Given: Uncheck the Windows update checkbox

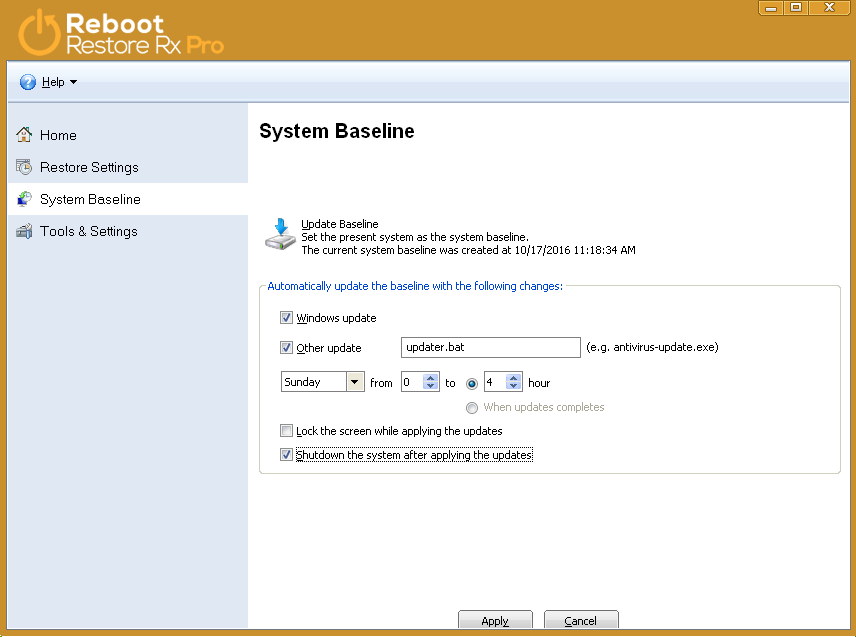Looking at the screenshot, I should [x=286, y=318].
